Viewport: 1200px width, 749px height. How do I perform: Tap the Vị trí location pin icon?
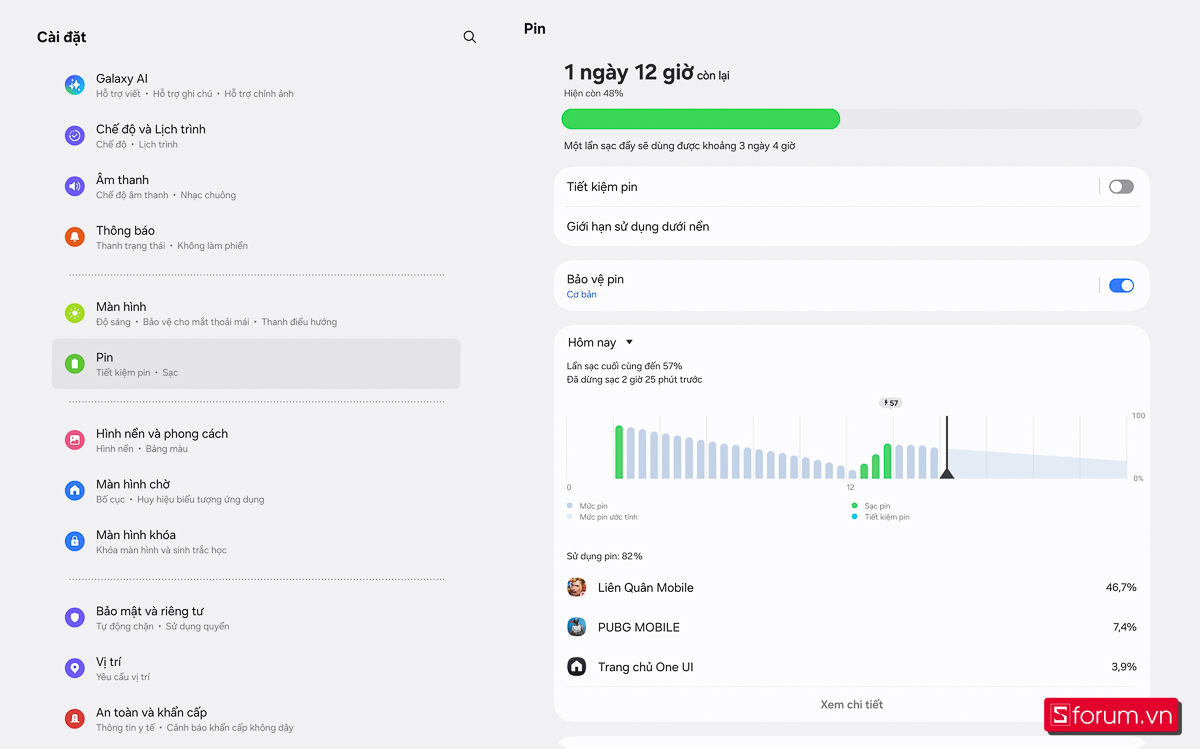[75, 668]
